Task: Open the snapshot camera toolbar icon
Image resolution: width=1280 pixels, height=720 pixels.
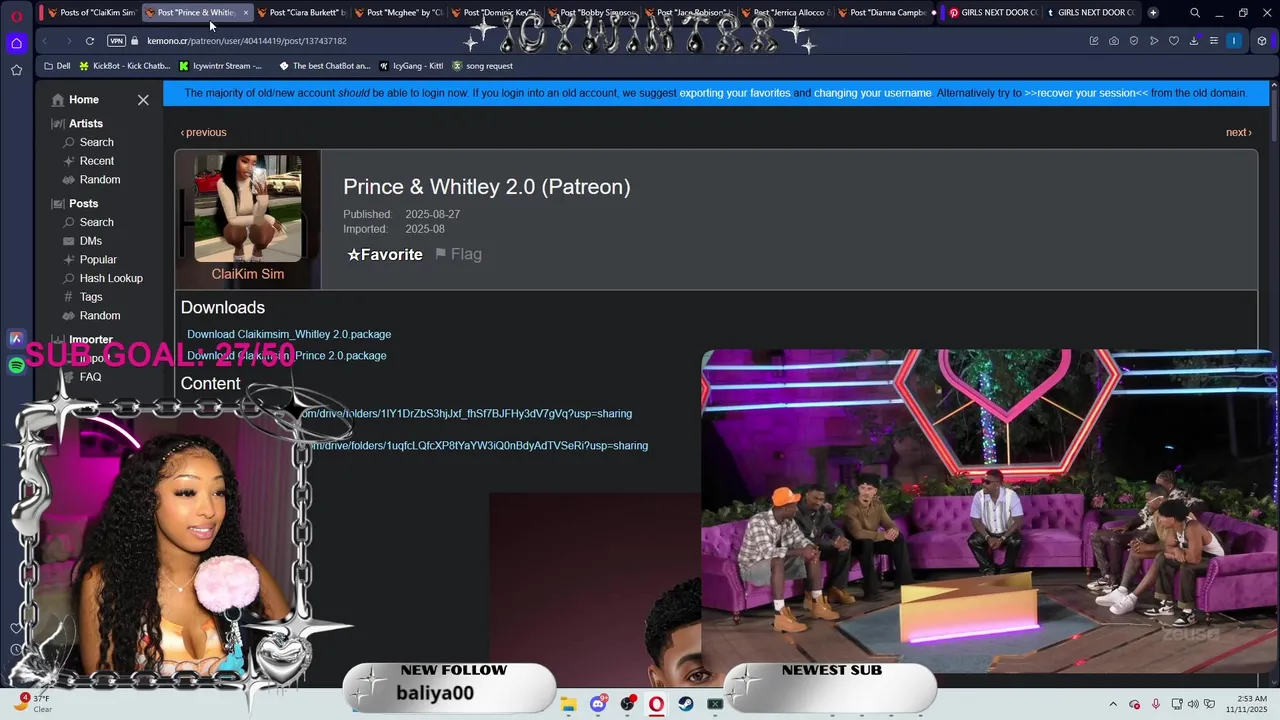Action: click(x=1114, y=41)
